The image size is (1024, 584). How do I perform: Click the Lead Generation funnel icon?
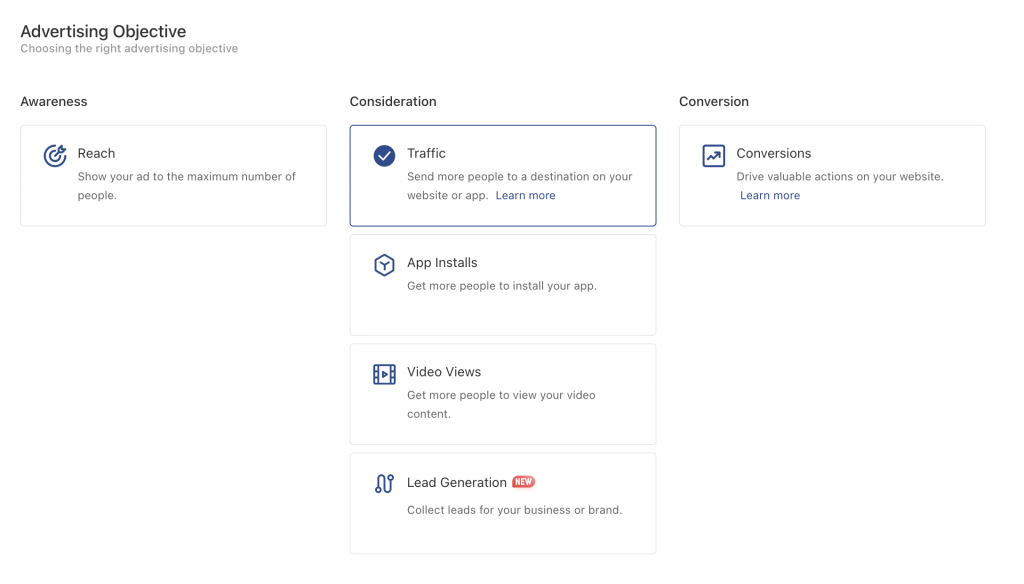point(384,483)
